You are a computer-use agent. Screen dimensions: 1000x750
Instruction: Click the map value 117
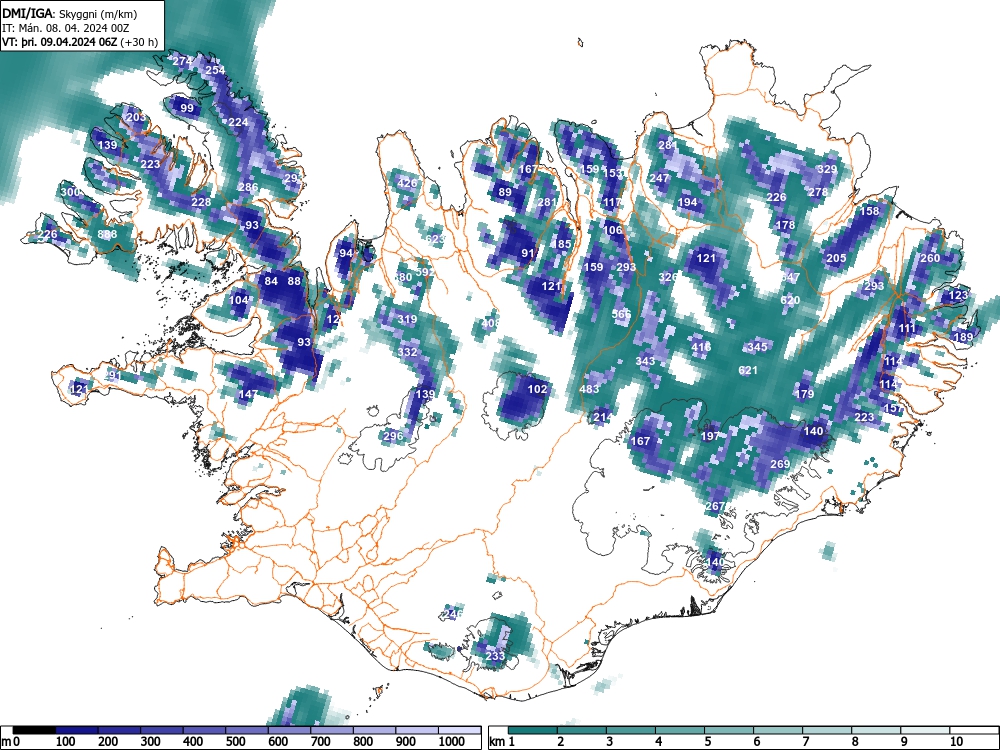612,202
